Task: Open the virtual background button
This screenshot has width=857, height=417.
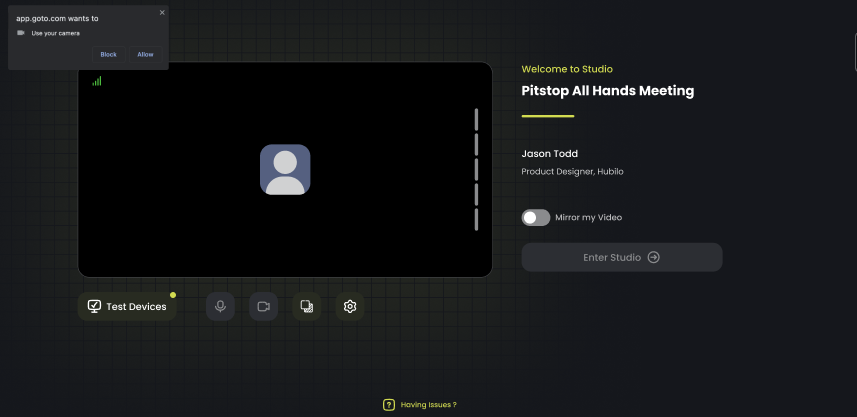Action: click(307, 307)
